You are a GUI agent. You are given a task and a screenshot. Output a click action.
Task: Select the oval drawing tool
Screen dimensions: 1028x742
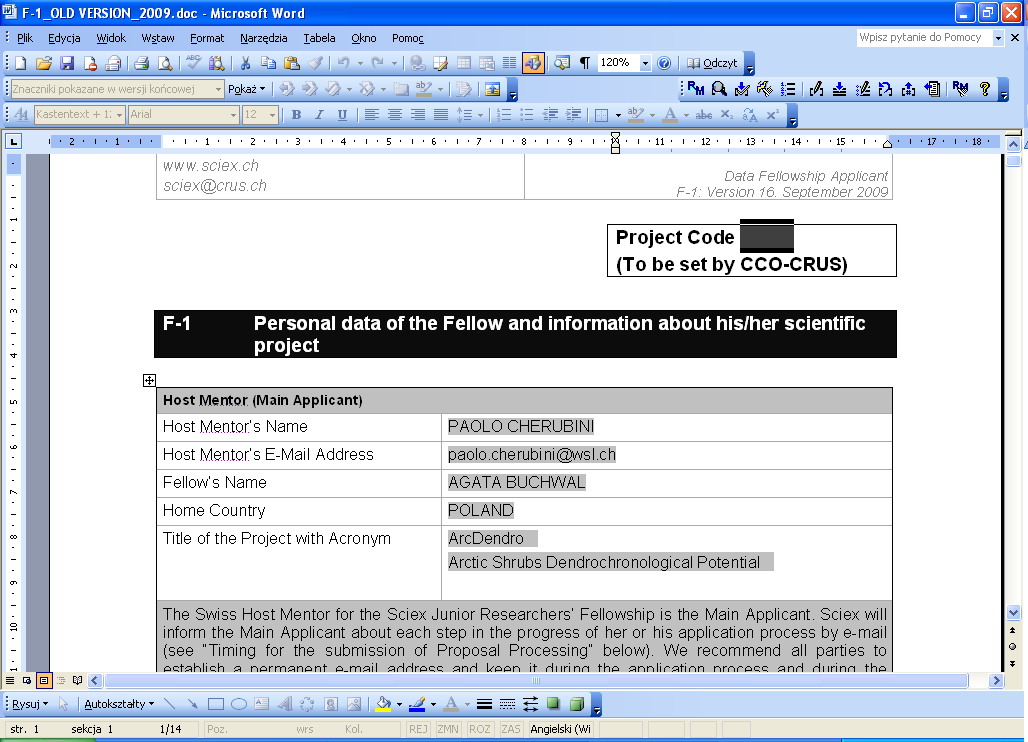point(239,704)
